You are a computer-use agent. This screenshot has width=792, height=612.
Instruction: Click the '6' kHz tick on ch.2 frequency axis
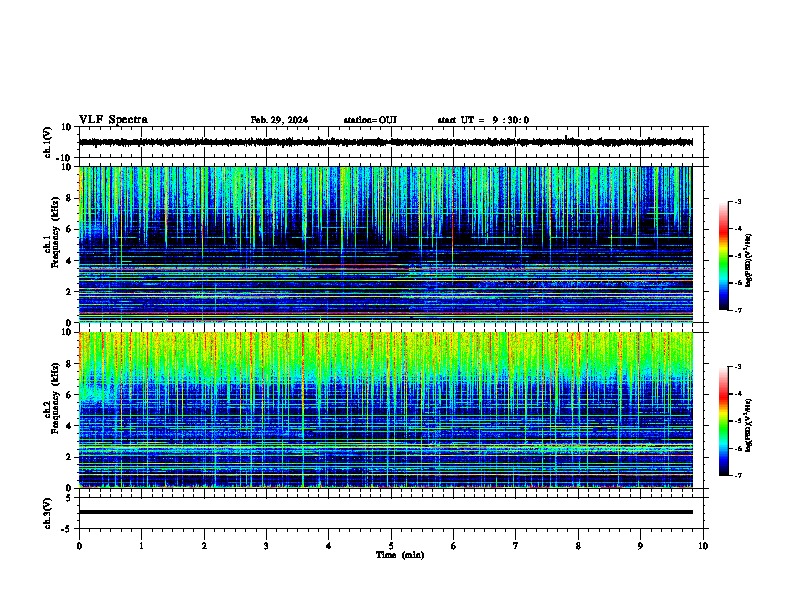coord(69,395)
